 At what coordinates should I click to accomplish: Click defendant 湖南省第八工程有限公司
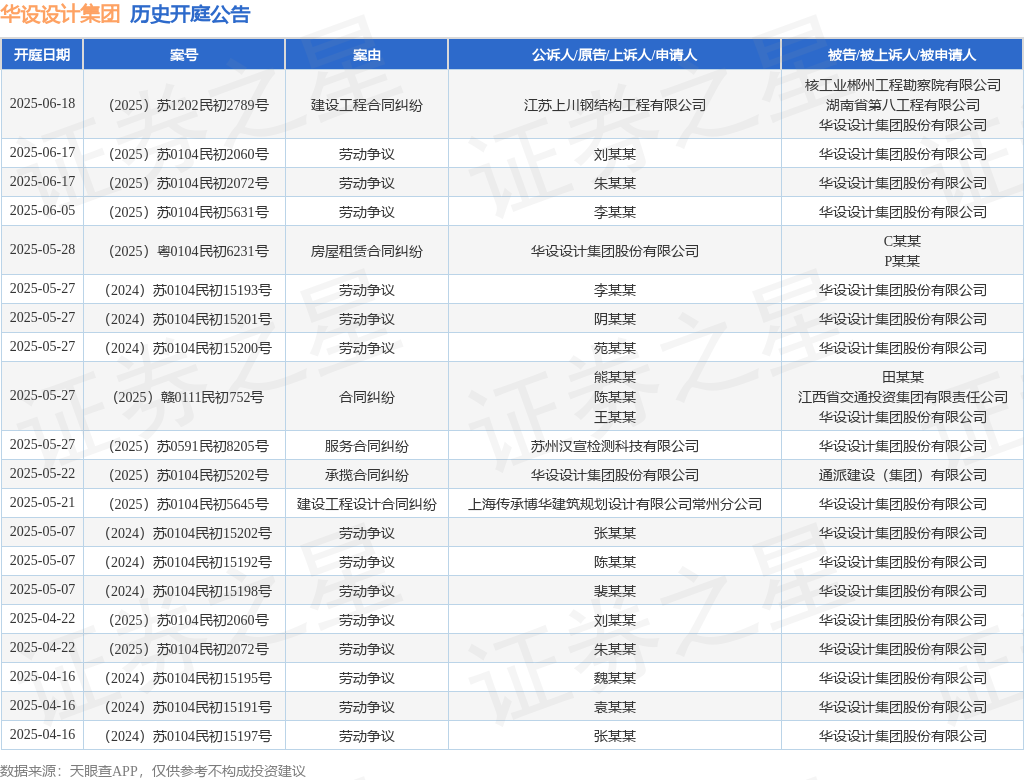(903, 105)
